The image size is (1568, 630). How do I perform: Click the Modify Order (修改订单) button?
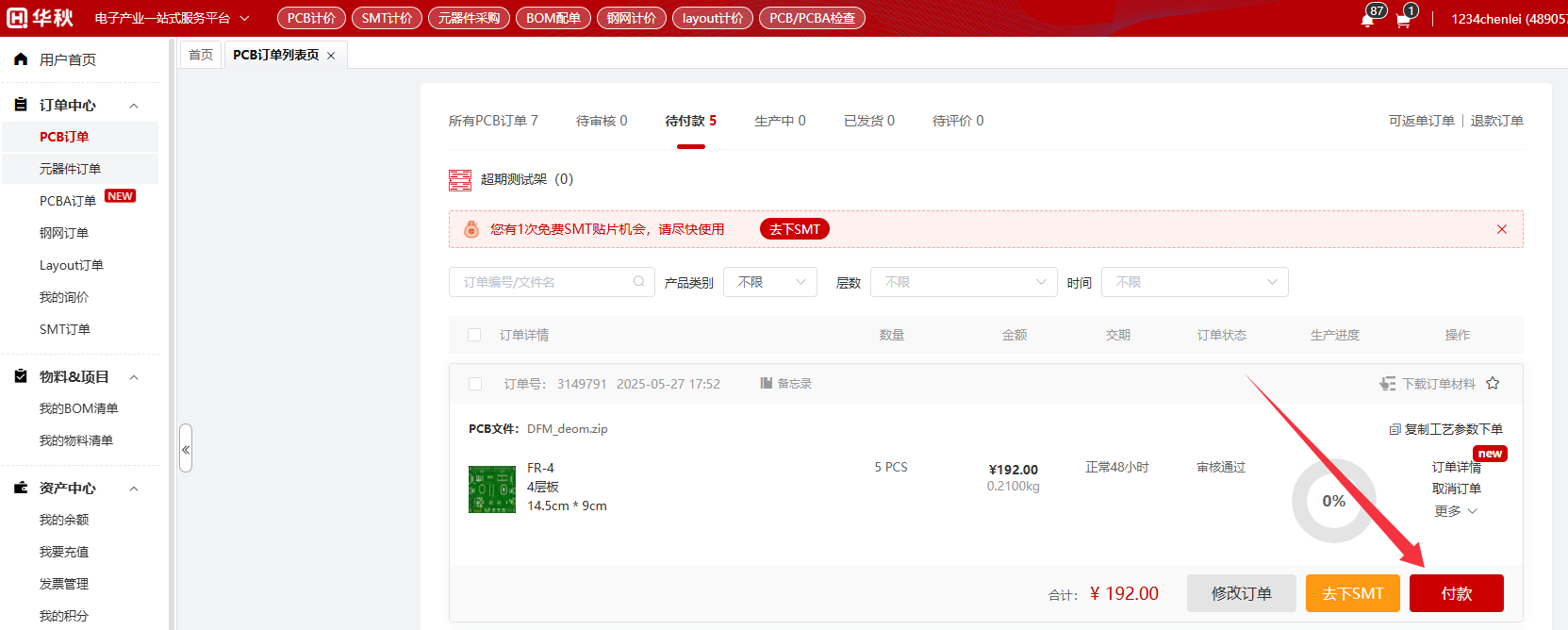coord(1241,593)
